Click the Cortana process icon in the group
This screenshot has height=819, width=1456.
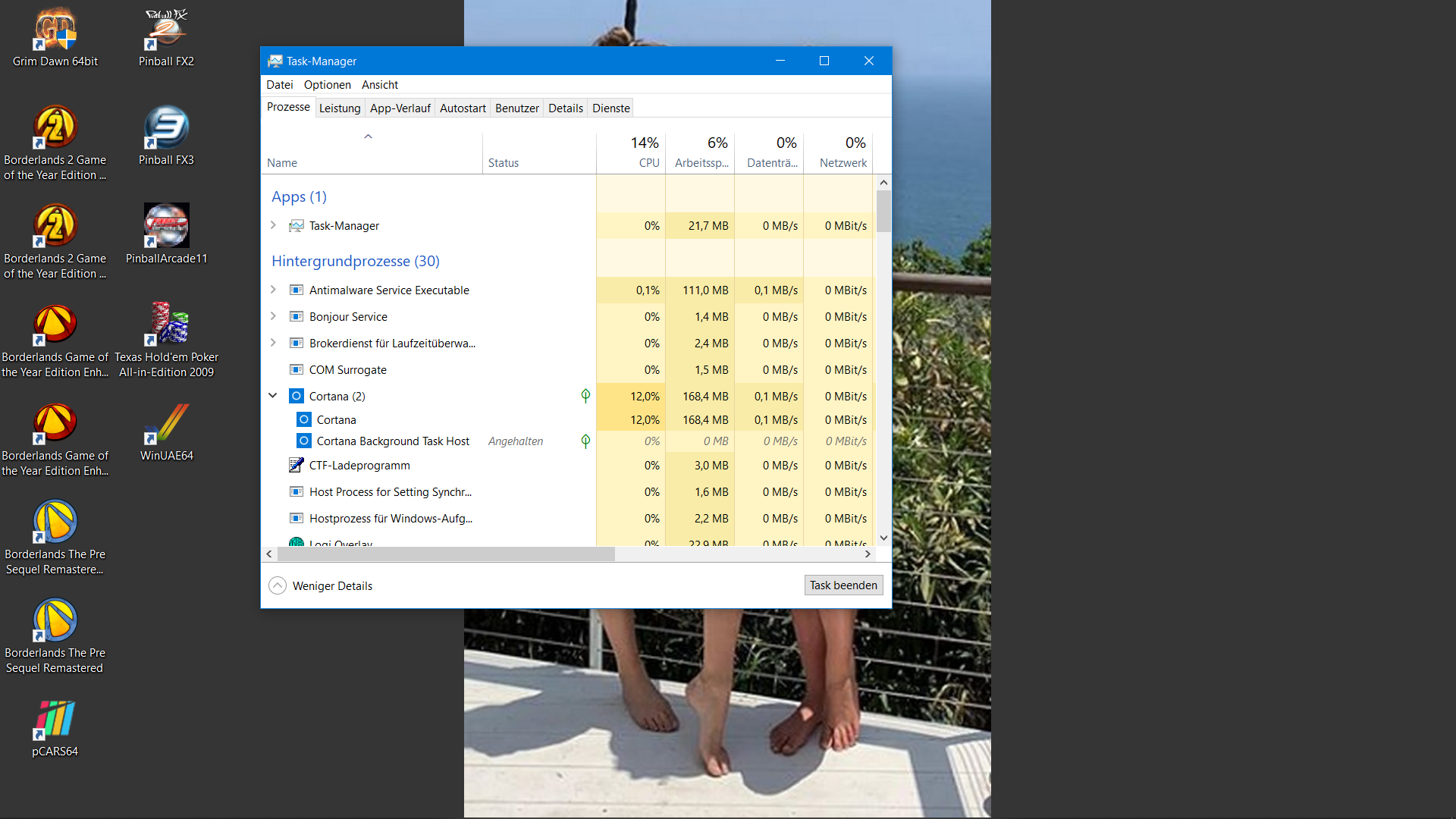pos(304,419)
